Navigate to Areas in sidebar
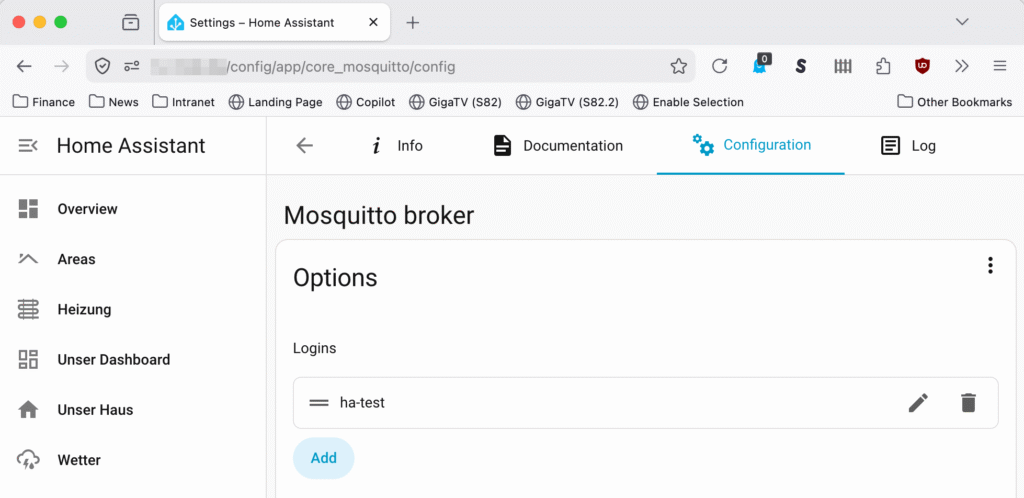 pos(76,259)
